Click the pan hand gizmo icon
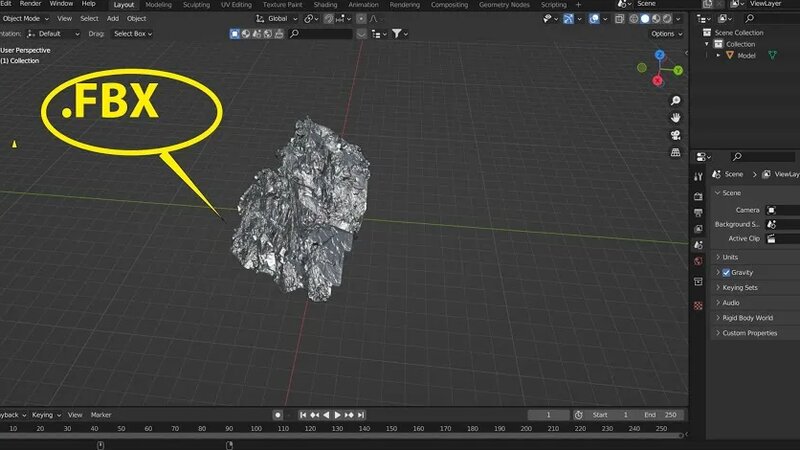800x450 pixels. (676, 118)
